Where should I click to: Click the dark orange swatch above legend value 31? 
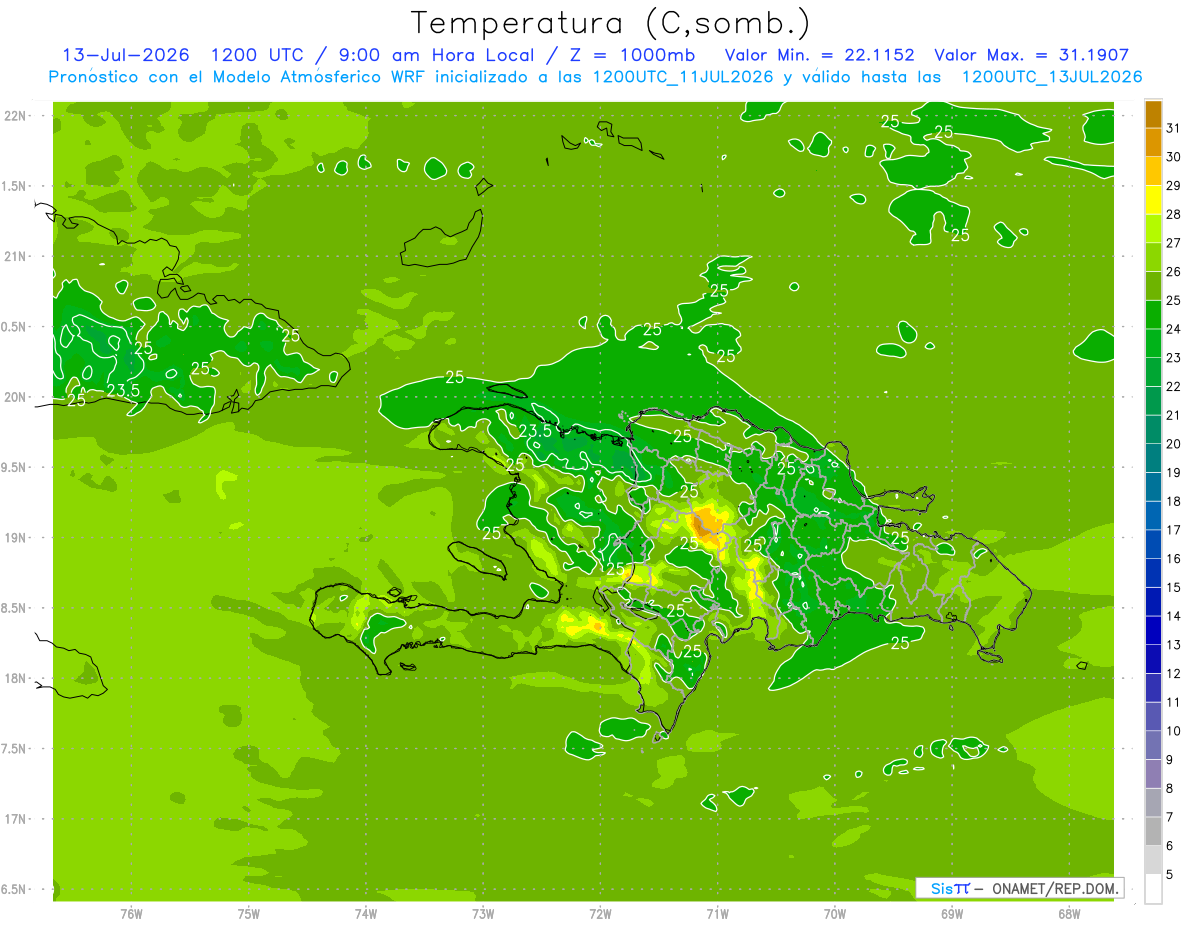[1153, 115]
